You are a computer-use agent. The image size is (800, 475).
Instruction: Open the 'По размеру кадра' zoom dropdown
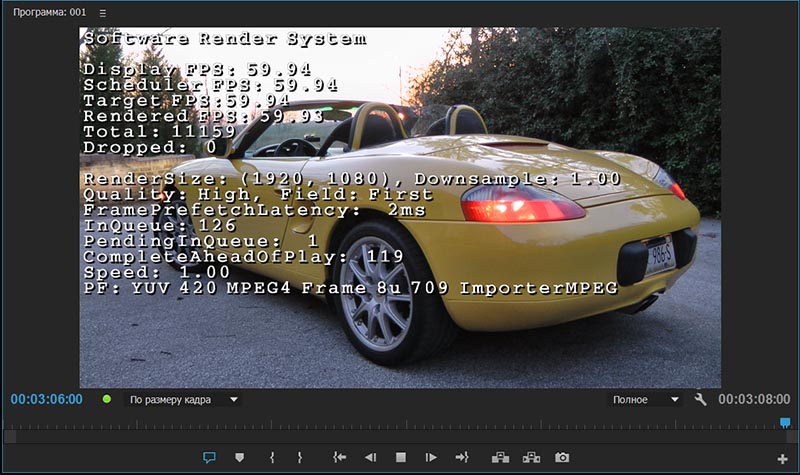pyautogui.click(x=183, y=399)
